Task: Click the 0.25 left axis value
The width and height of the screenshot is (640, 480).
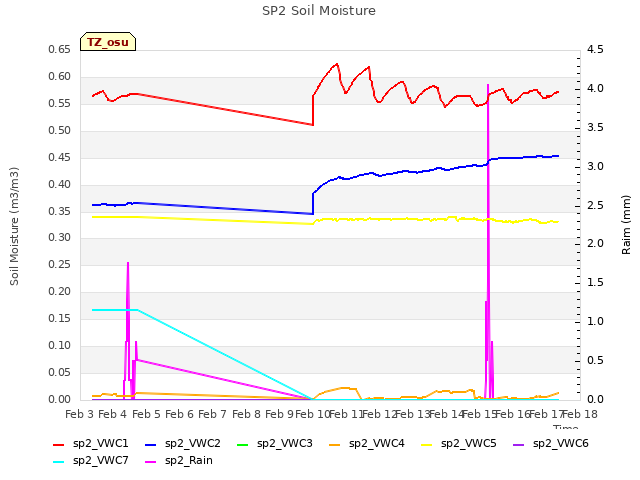Action: pyautogui.click(x=59, y=265)
